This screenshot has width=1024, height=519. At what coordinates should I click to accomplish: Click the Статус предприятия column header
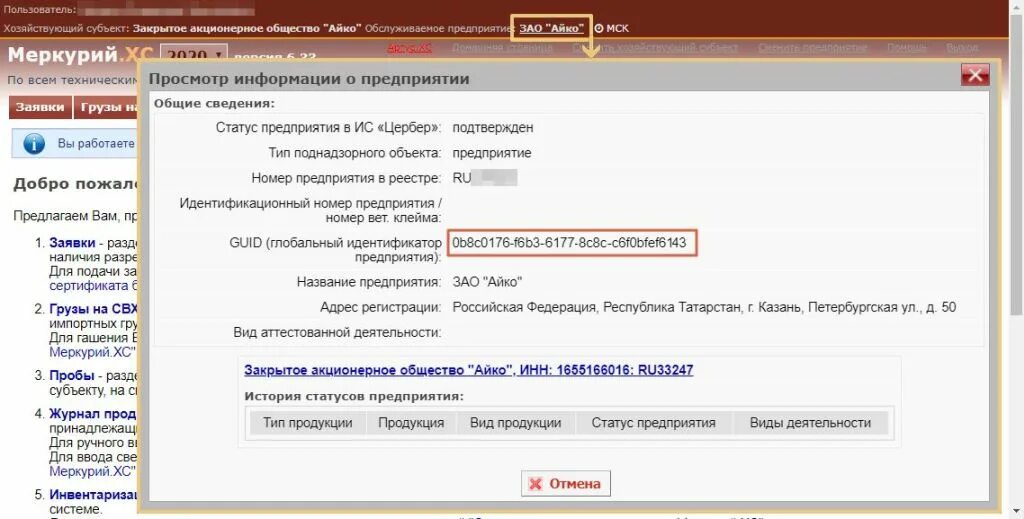[x=654, y=422]
